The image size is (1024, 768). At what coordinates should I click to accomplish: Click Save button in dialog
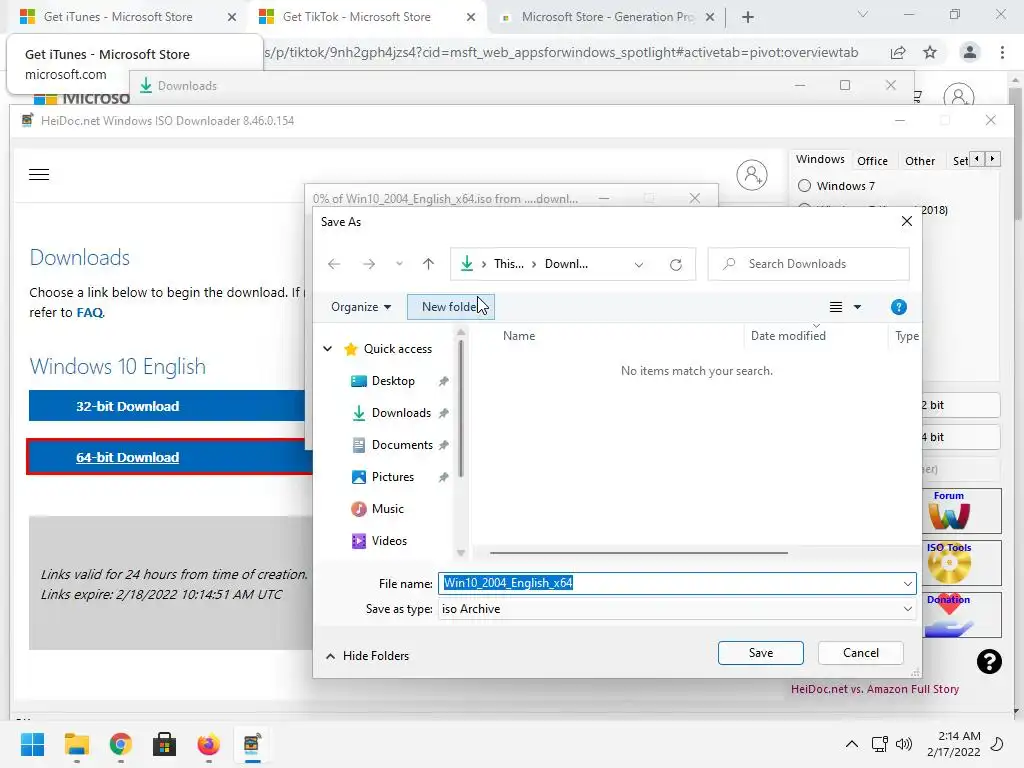point(761,653)
